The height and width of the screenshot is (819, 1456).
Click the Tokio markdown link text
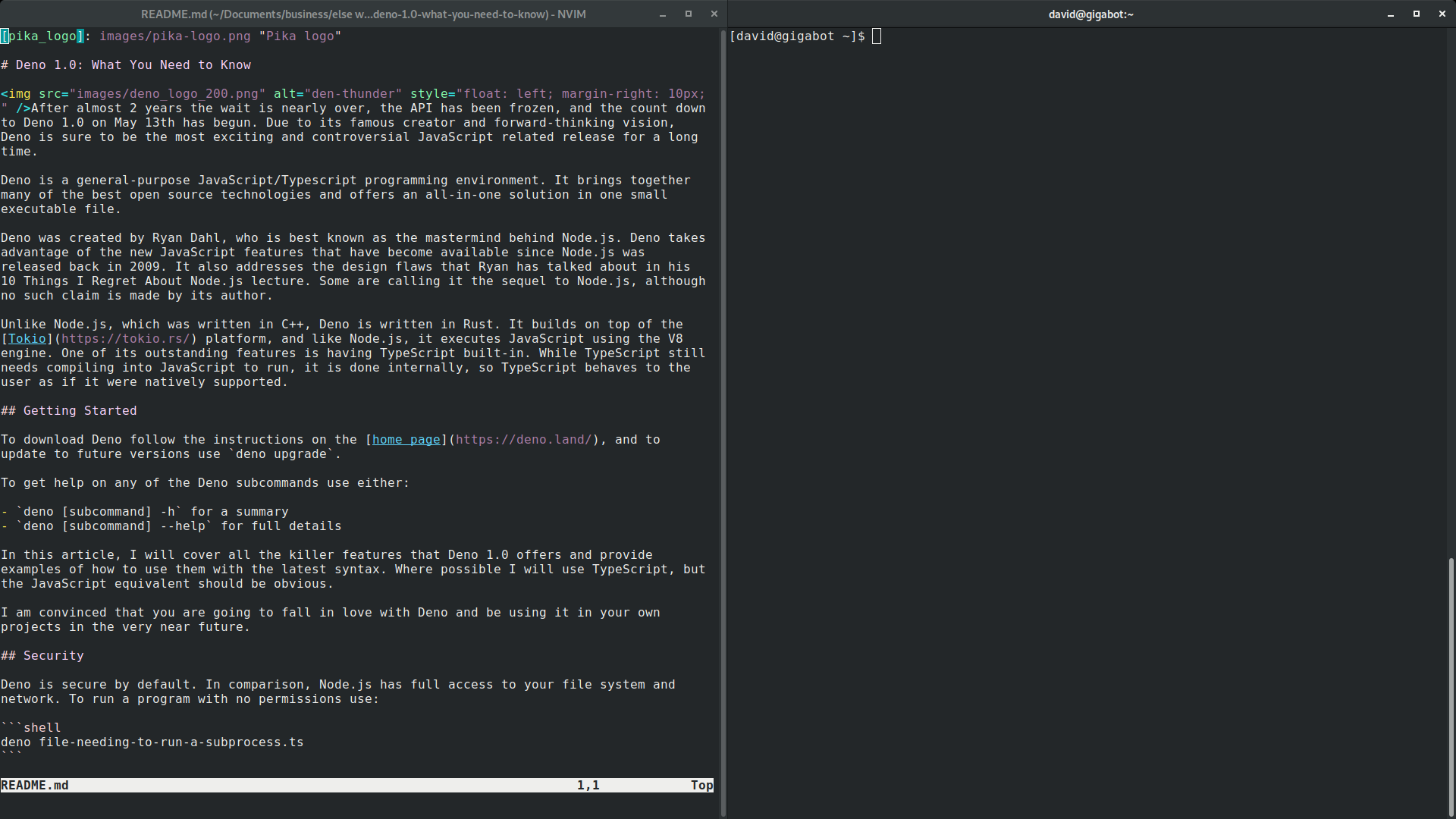(x=27, y=339)
